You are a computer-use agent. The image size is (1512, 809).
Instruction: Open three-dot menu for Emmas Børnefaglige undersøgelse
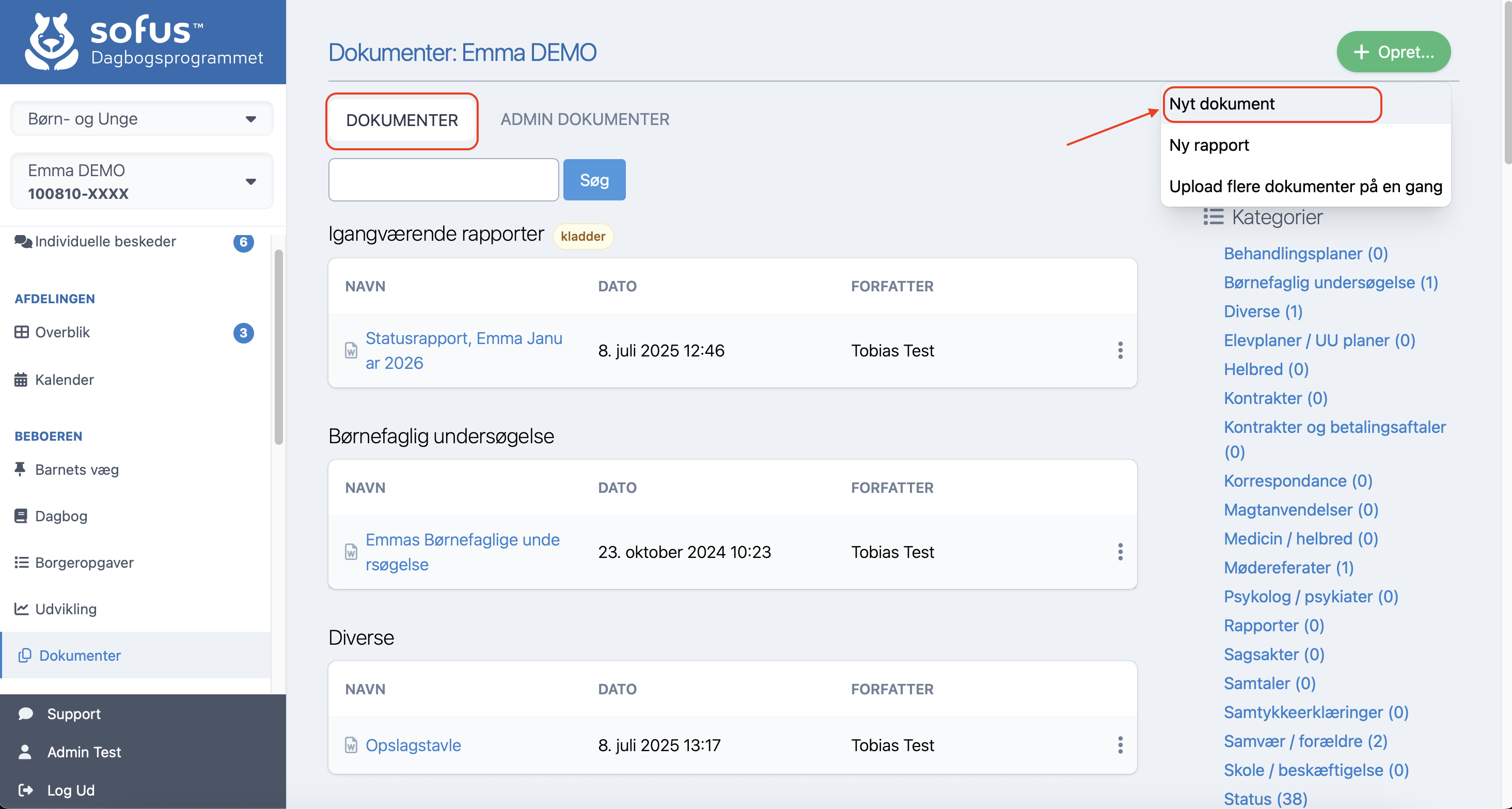[x=1120, y=552]
